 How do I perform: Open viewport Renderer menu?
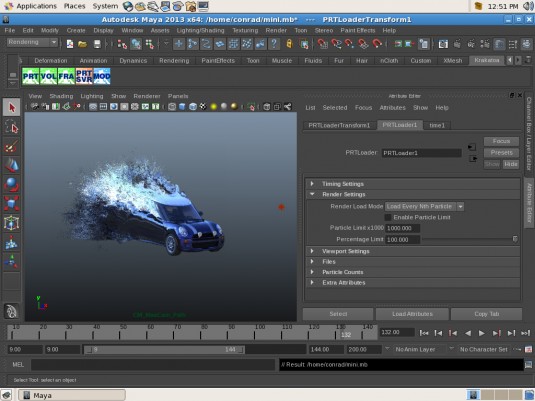[147, 96]
